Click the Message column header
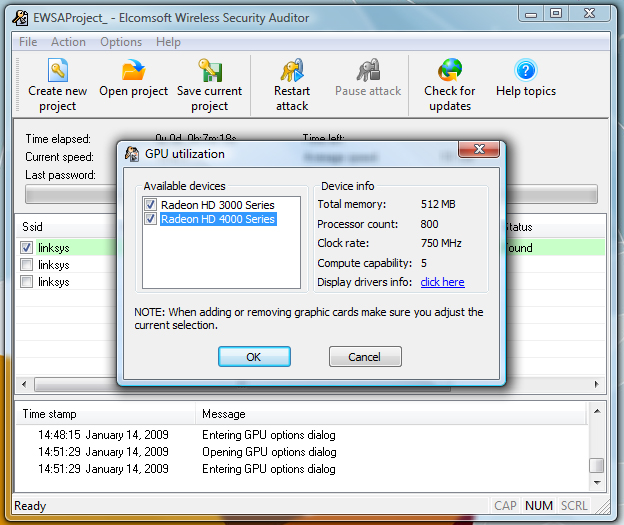 (x=224, y=414)
